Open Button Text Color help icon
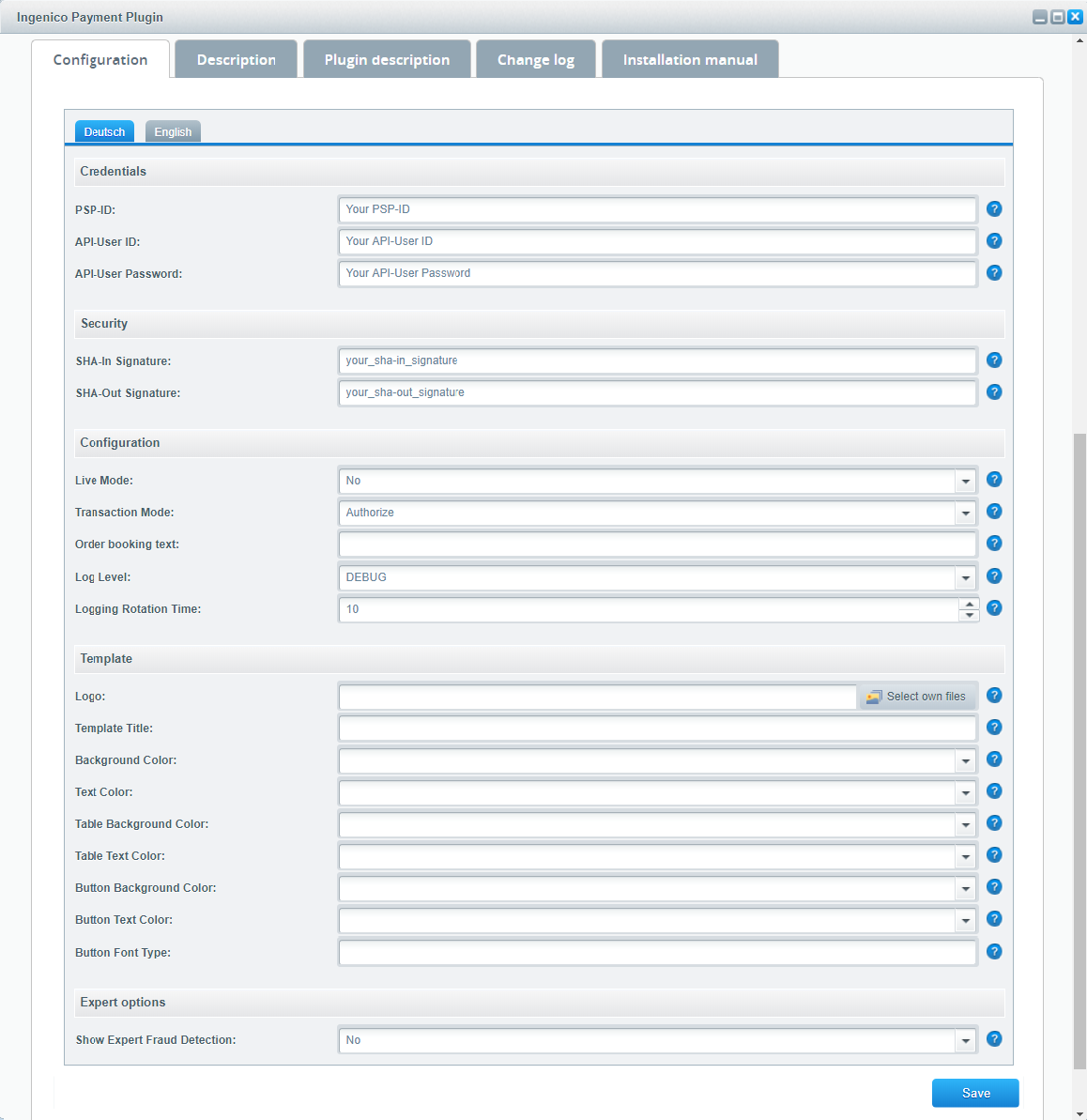Image resolution: width=1087 pixels, height=1120 pixels. click(993, 919)
